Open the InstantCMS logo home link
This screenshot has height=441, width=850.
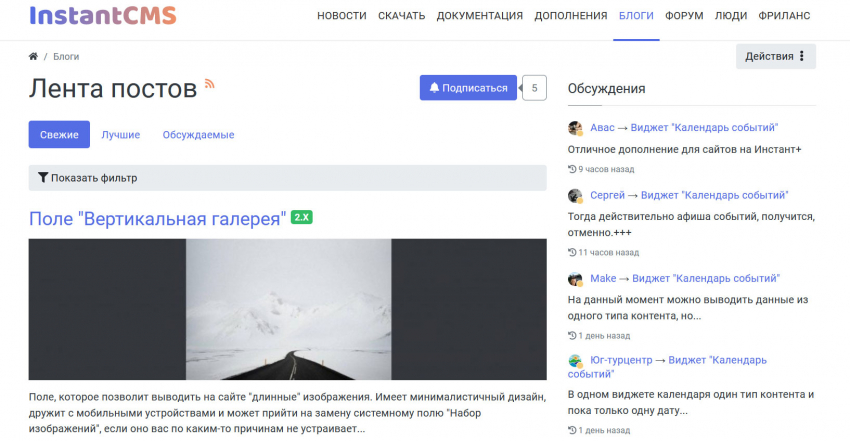(x=103, y=16)
